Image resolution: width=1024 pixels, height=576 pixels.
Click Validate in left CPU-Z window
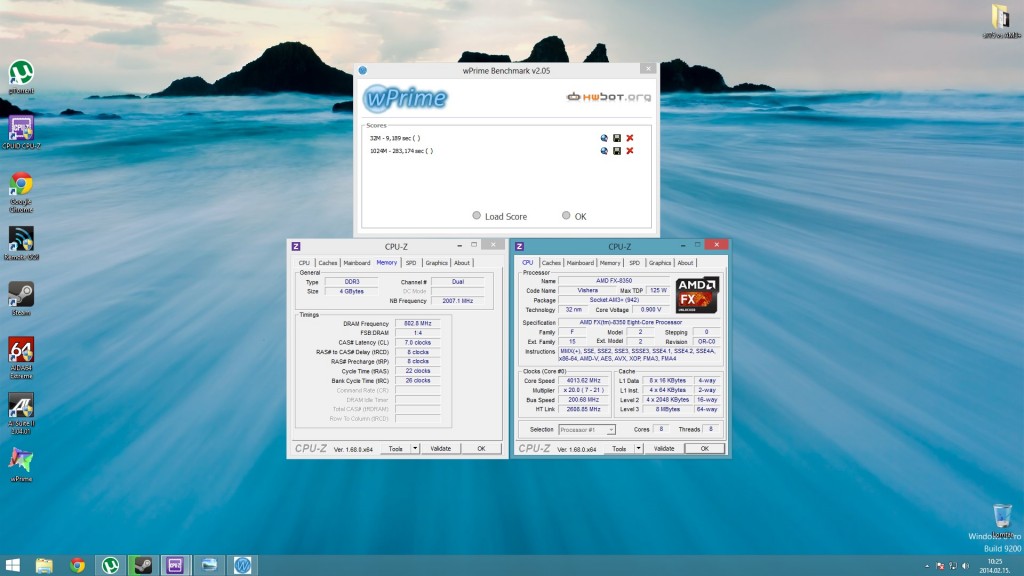[x=441, y=449]
